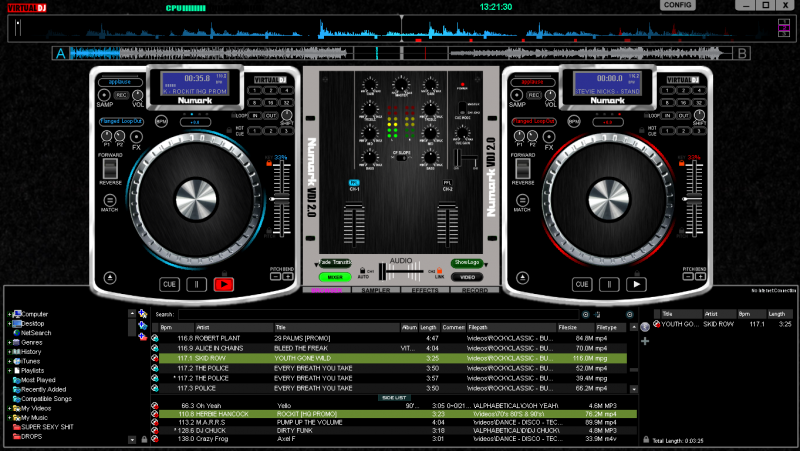Hit the left deck SAMP sampler button
Viewport: 800px width, 451px height.
point(104,96)
